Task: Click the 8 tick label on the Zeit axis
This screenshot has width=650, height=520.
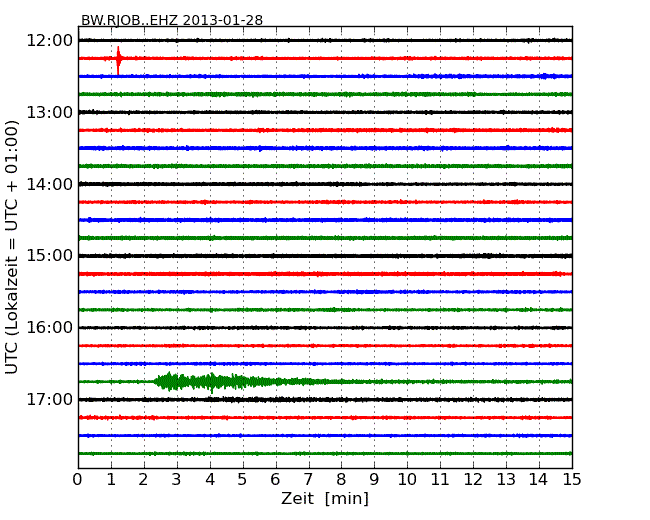Action: [x=341, y=480]
